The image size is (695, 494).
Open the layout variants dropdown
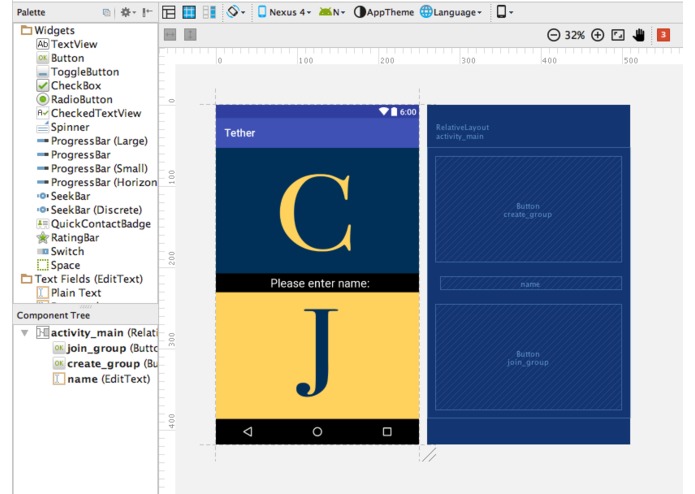(504, 12)
